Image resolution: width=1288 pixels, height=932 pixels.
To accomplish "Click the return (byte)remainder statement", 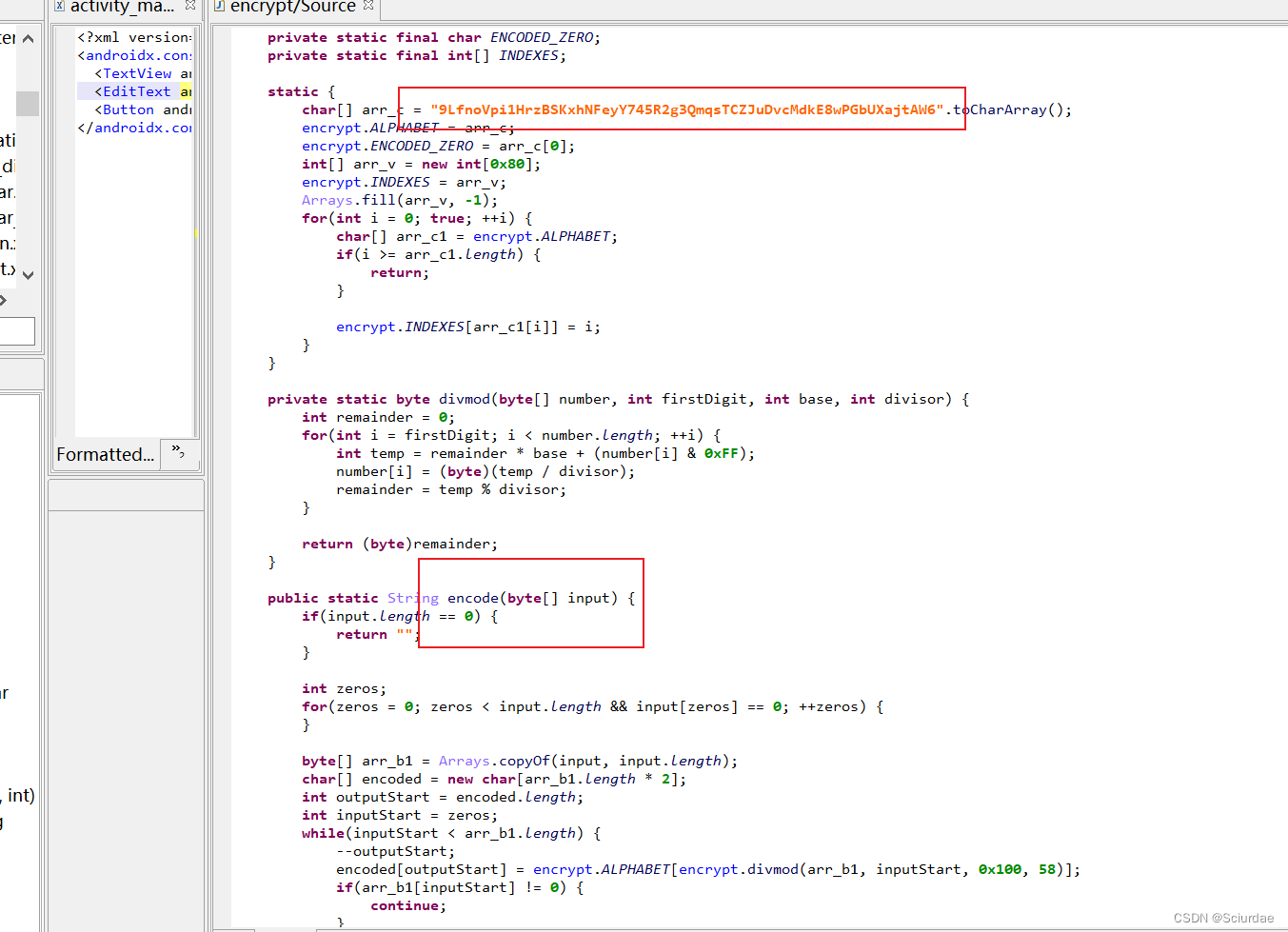I will click(399, 544).
